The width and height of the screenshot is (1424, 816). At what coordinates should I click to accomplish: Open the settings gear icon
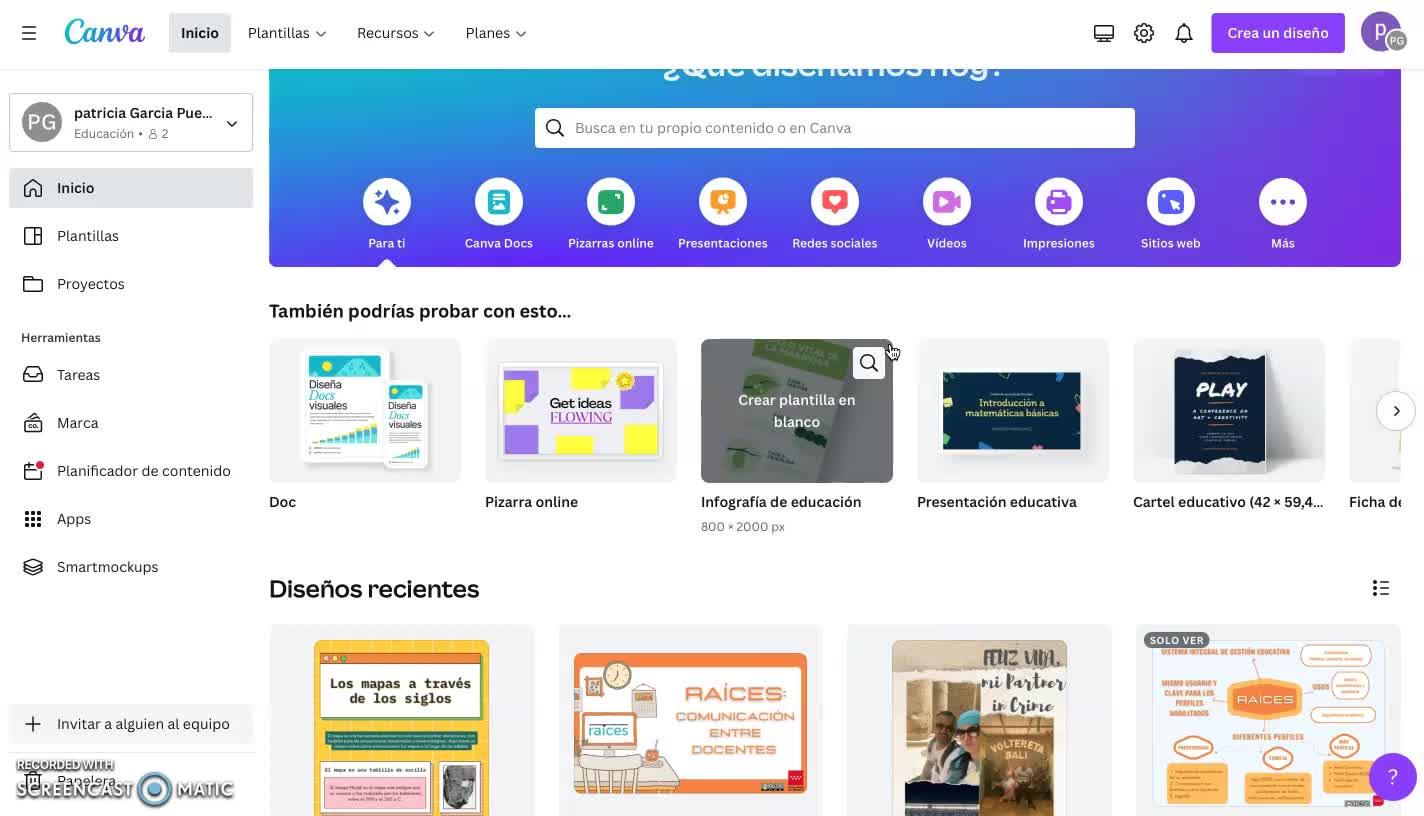tap(1144, 33)
